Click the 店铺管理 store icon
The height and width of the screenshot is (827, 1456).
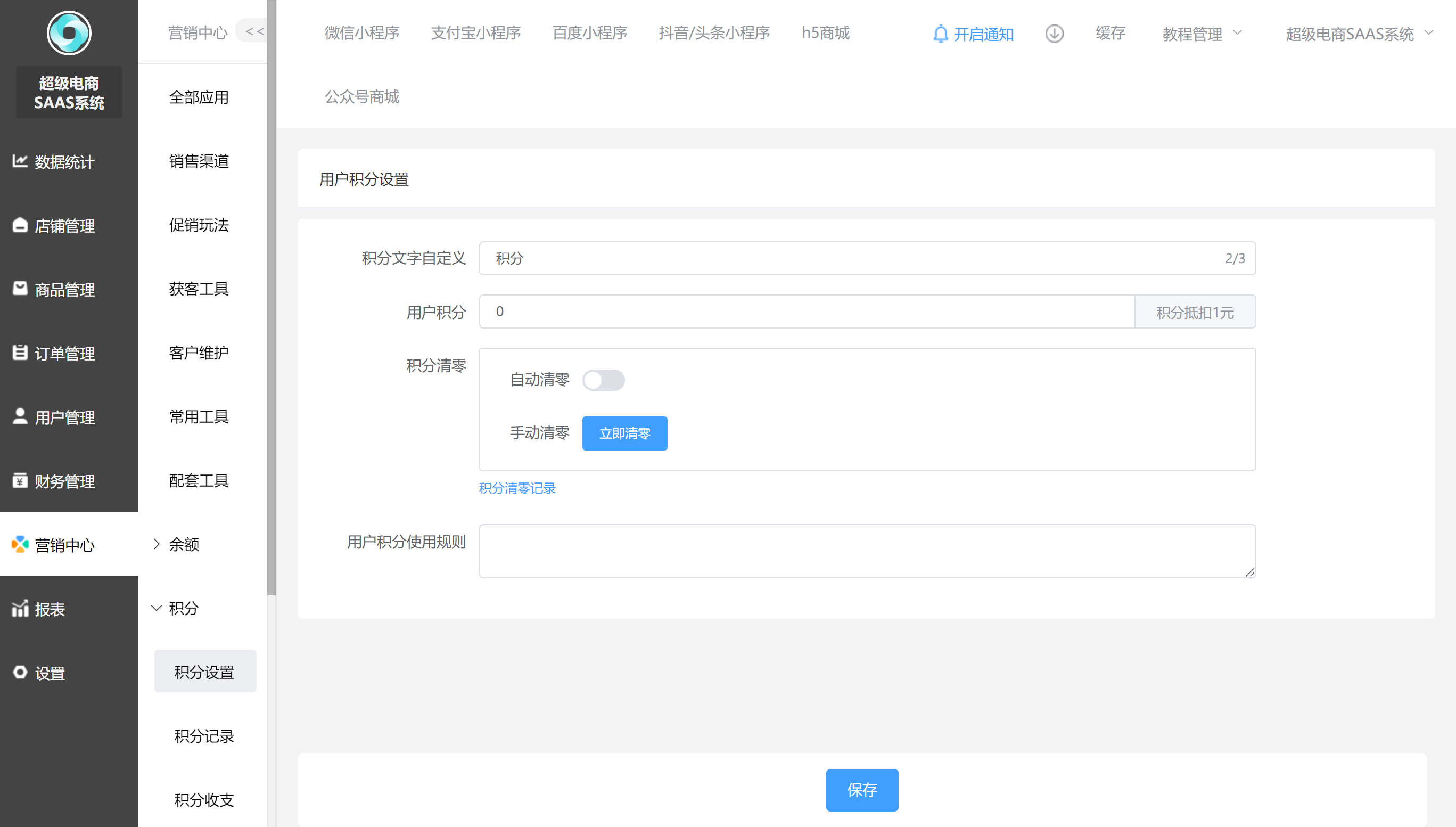coord(20,225)
